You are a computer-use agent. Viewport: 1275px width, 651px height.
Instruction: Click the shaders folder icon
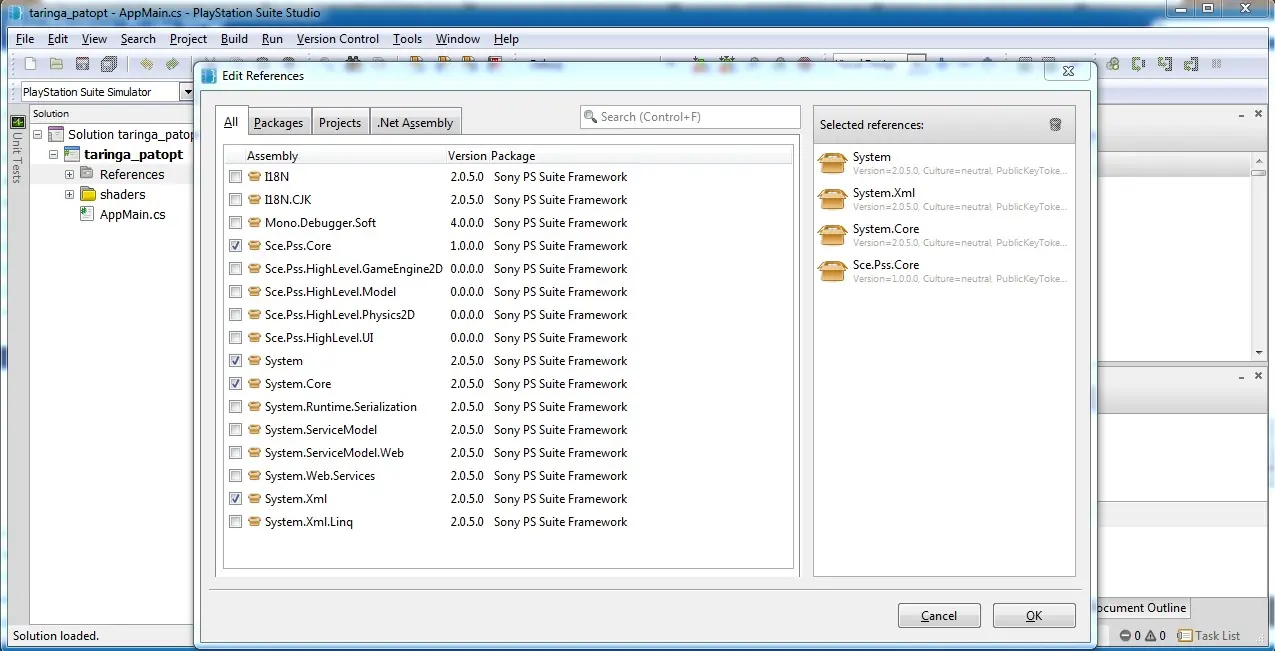pyautogui.click(x=87, y=194)
